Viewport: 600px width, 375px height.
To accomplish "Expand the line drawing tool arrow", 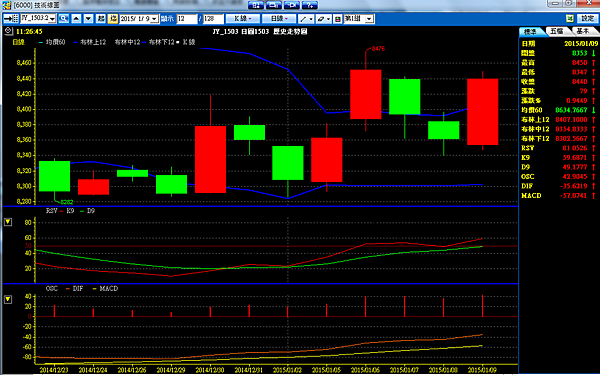I will click(311, 18).
